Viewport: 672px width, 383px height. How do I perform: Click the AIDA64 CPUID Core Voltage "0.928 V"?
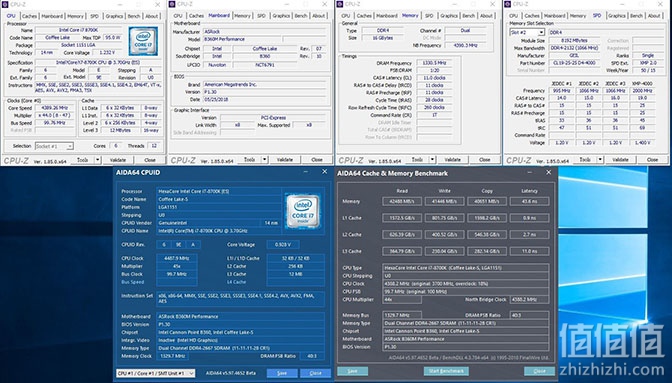pyautogui.click(x=283, y=245)
